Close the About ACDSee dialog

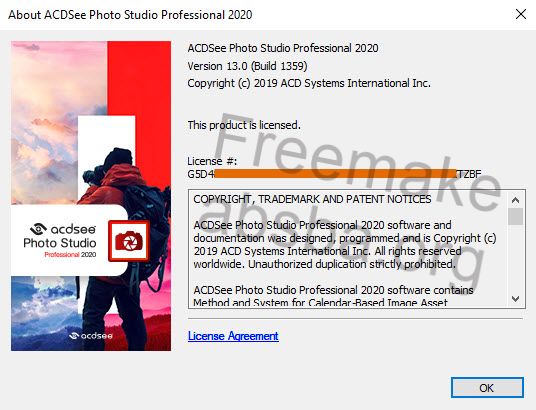pyautogui.click(x=521, y=14)
